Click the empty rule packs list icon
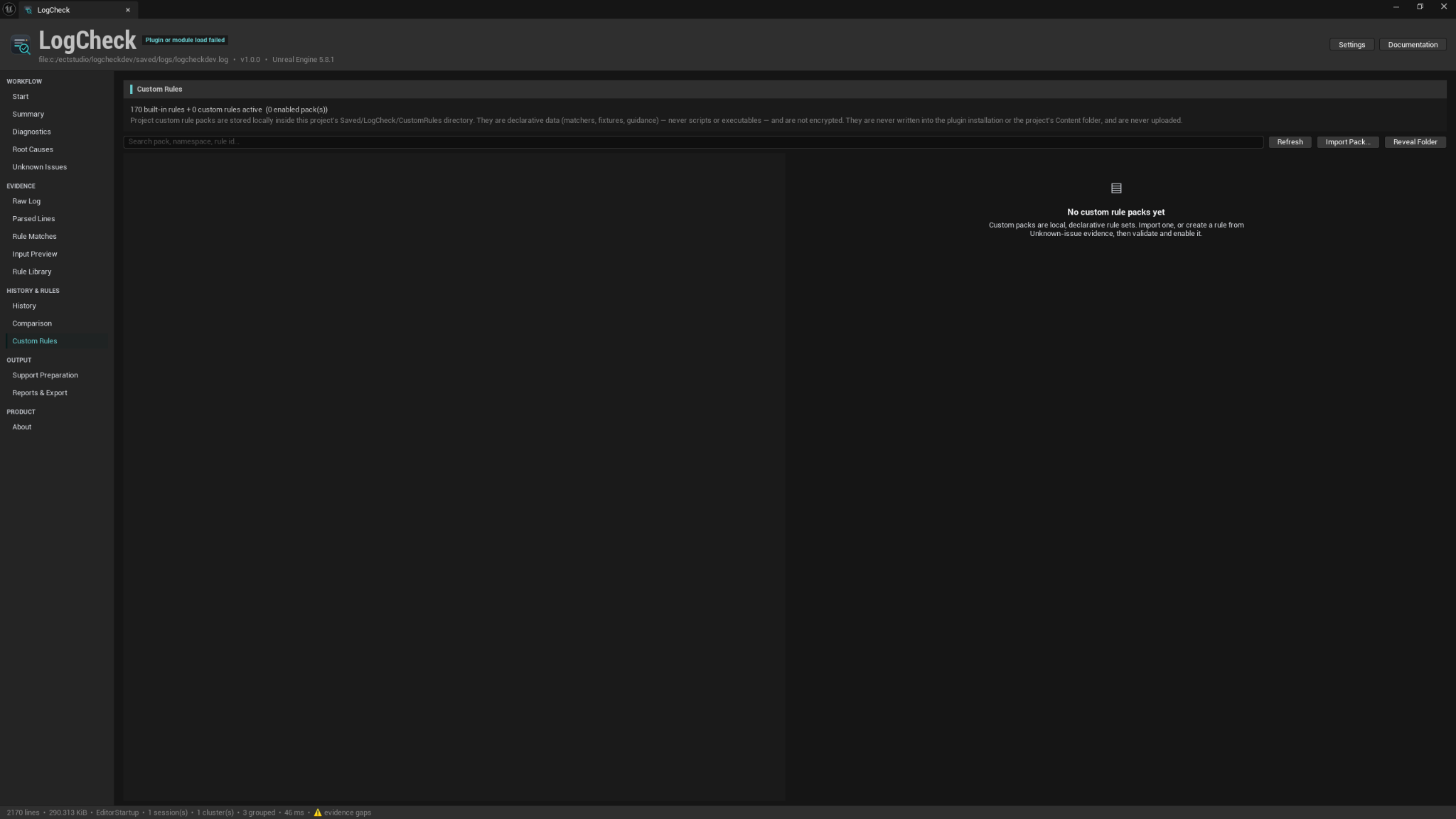 point(1116,188)
